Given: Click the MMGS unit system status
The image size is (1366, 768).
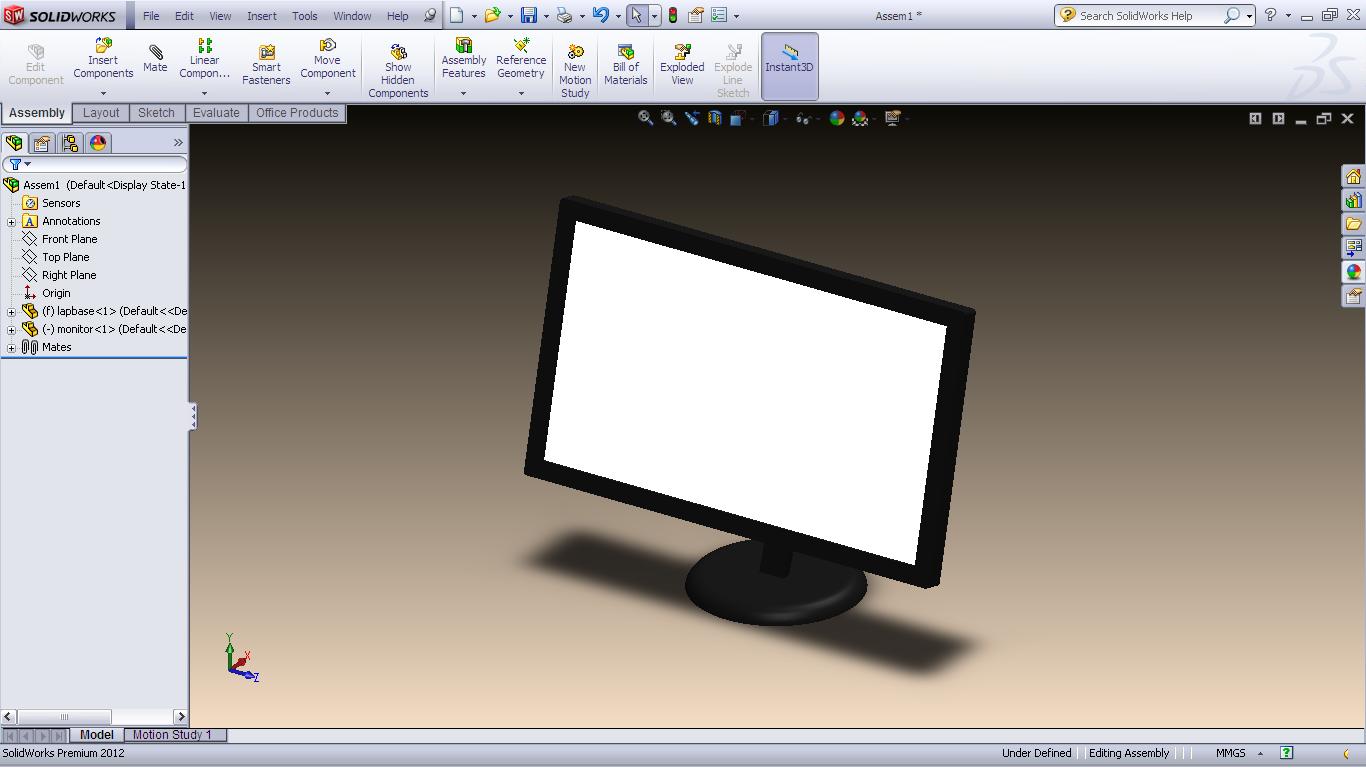Looking at the screenshot, I should coord(1231,754).
